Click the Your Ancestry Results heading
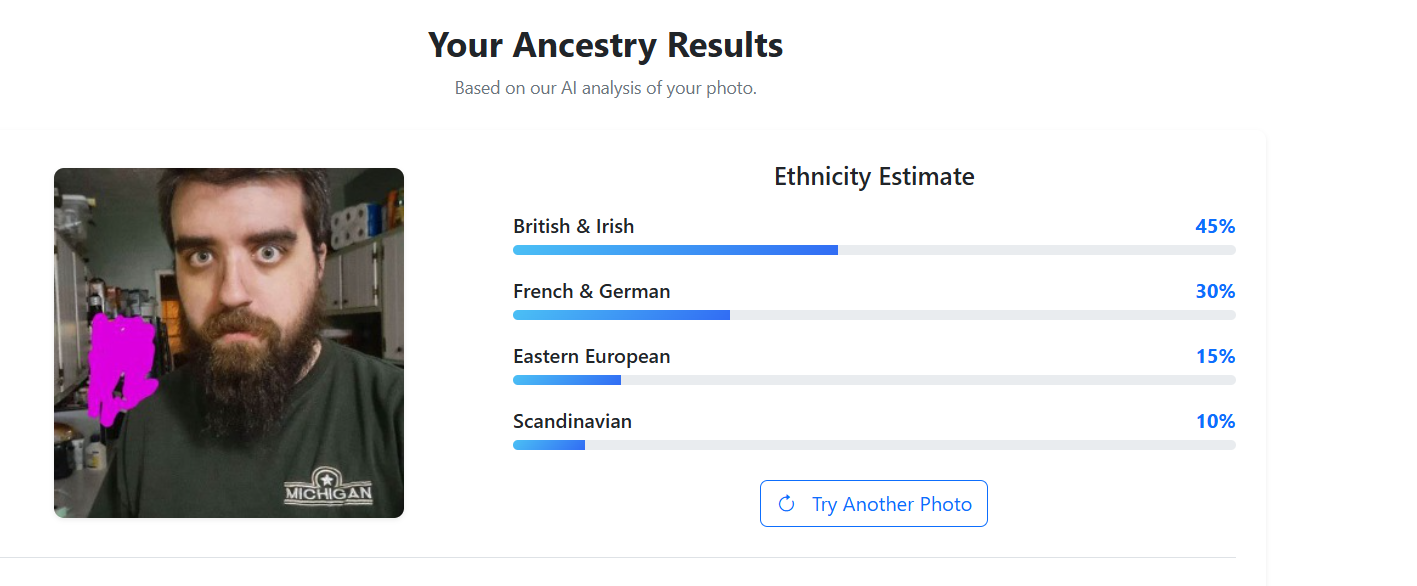The height and width of the screenshot is (586, 1417). pyautogui.click(x=605, y=45)
